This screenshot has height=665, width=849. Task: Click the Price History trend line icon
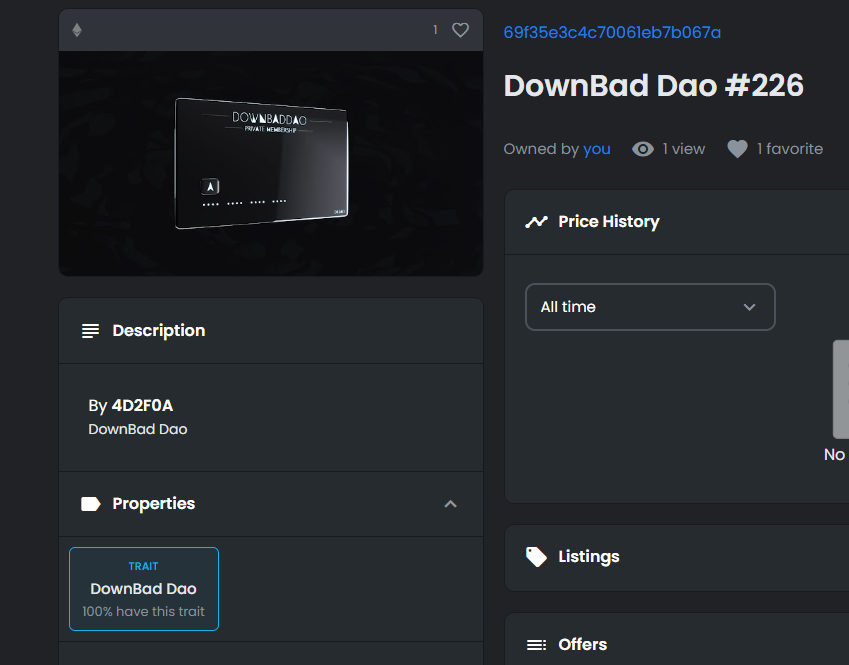coord(536,221)
